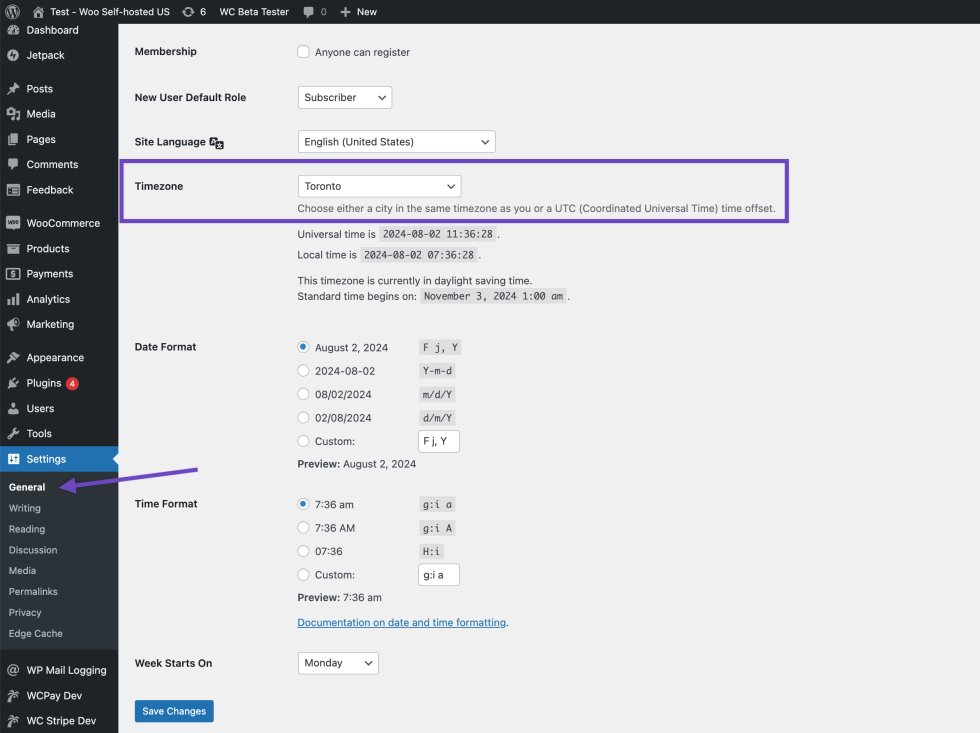Open the updates icon showing 6
The width and height of the screenshot is (980, 733).
click(x=189, y=11)
